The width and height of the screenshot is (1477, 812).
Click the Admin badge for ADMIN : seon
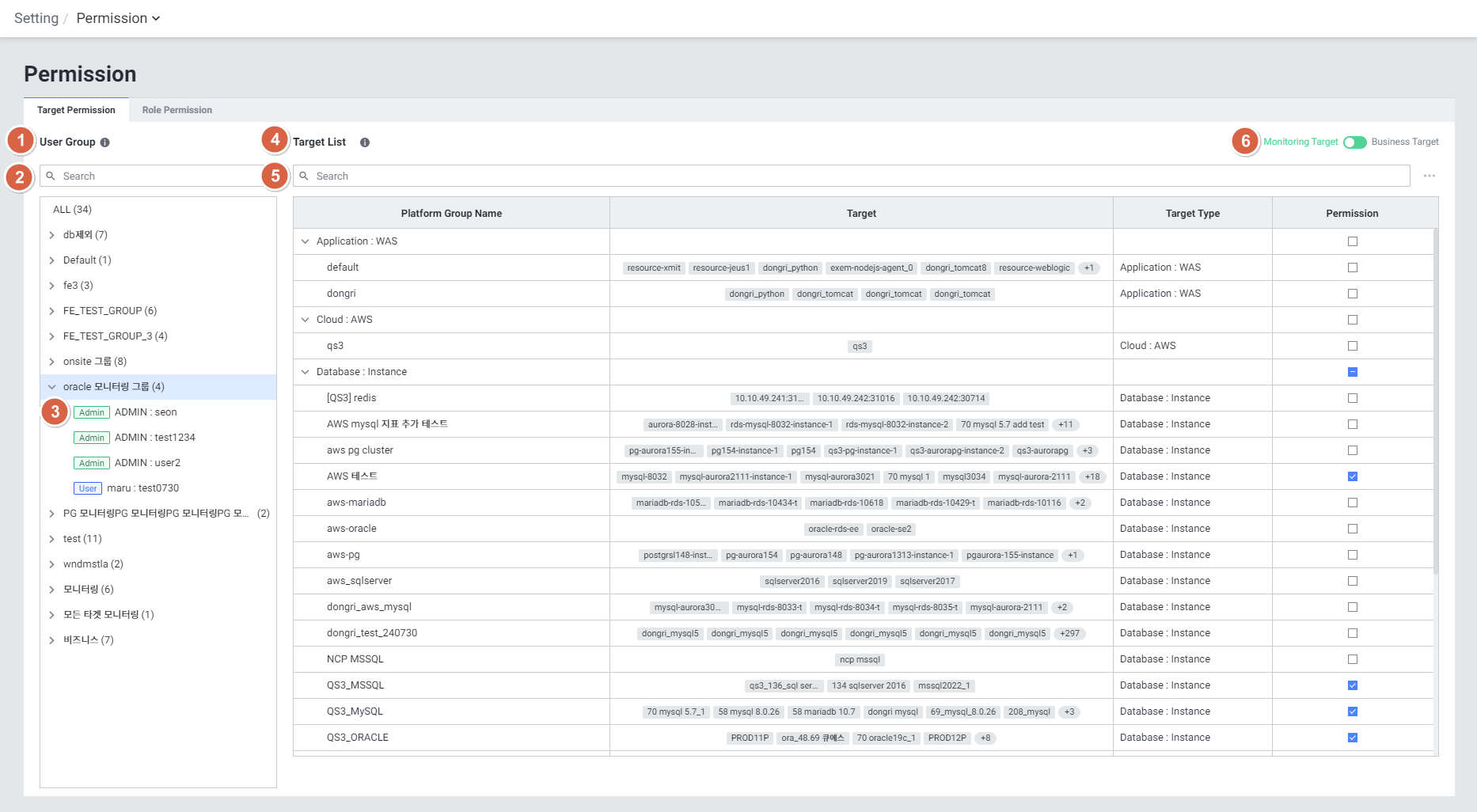(92, 412)
